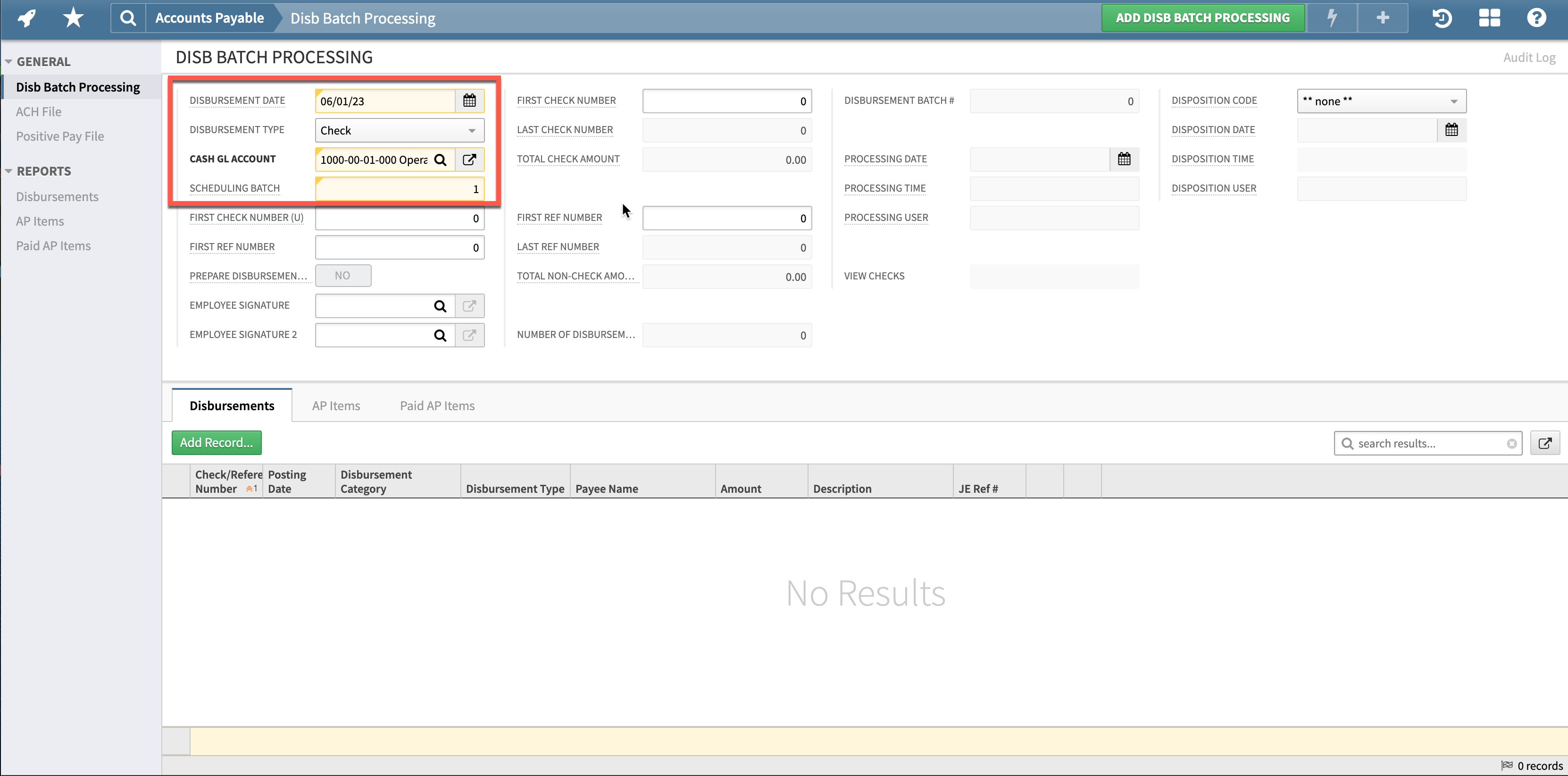Viewport: 1568px width, 776px height.
Task: Switch to the Paid AP Items tab
Action: [437, 405]
